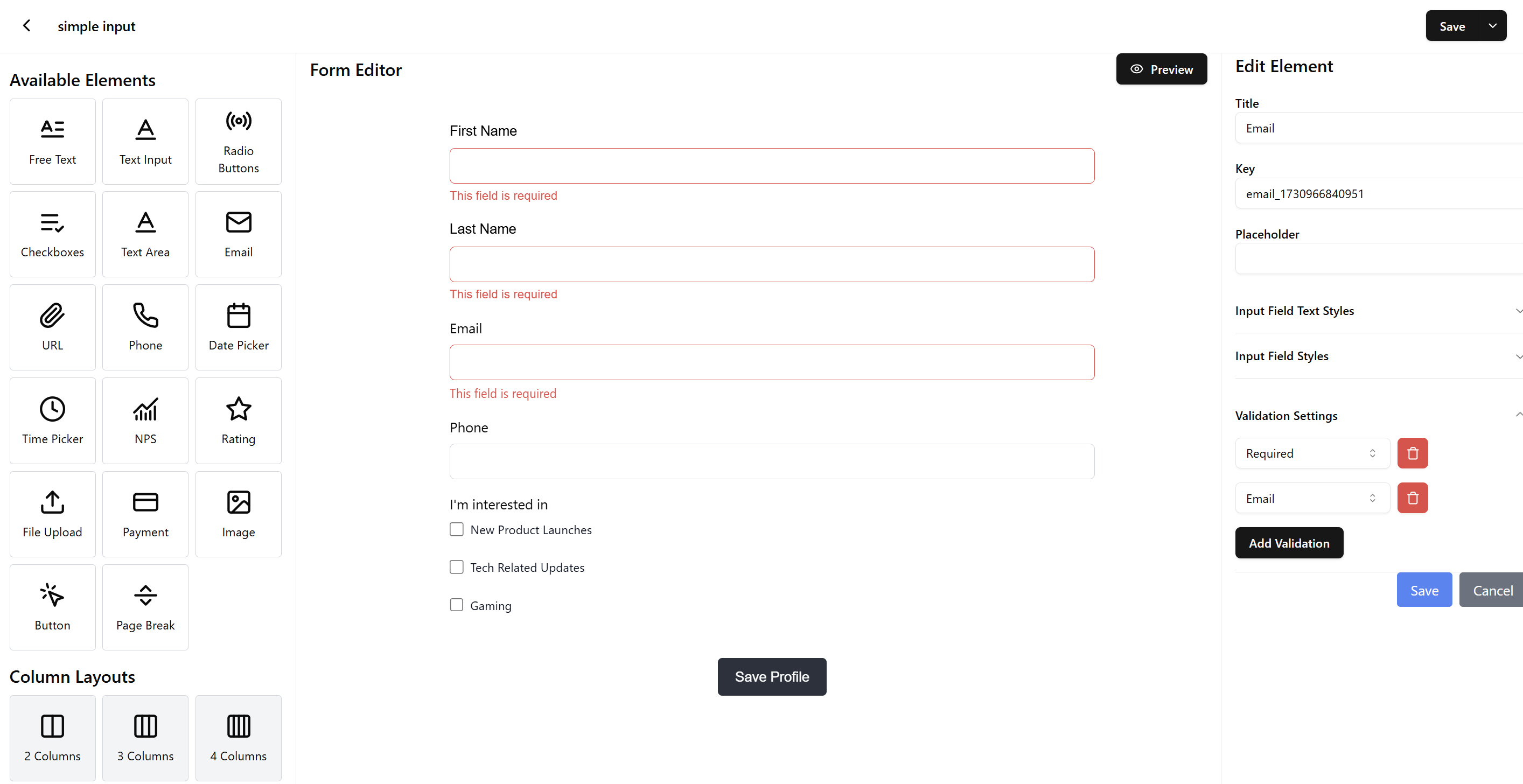Image resolution: width=1523 pixels, height=784 pixels.
Task: Enable the Tech Related Updates option
Action: (456, 566)
